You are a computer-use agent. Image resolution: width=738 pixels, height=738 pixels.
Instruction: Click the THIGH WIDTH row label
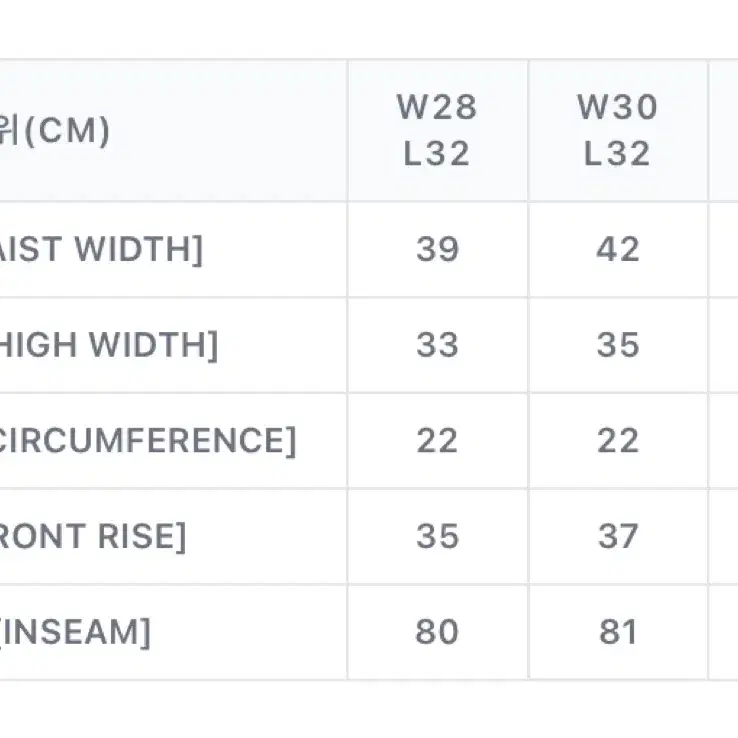(108, 345)
